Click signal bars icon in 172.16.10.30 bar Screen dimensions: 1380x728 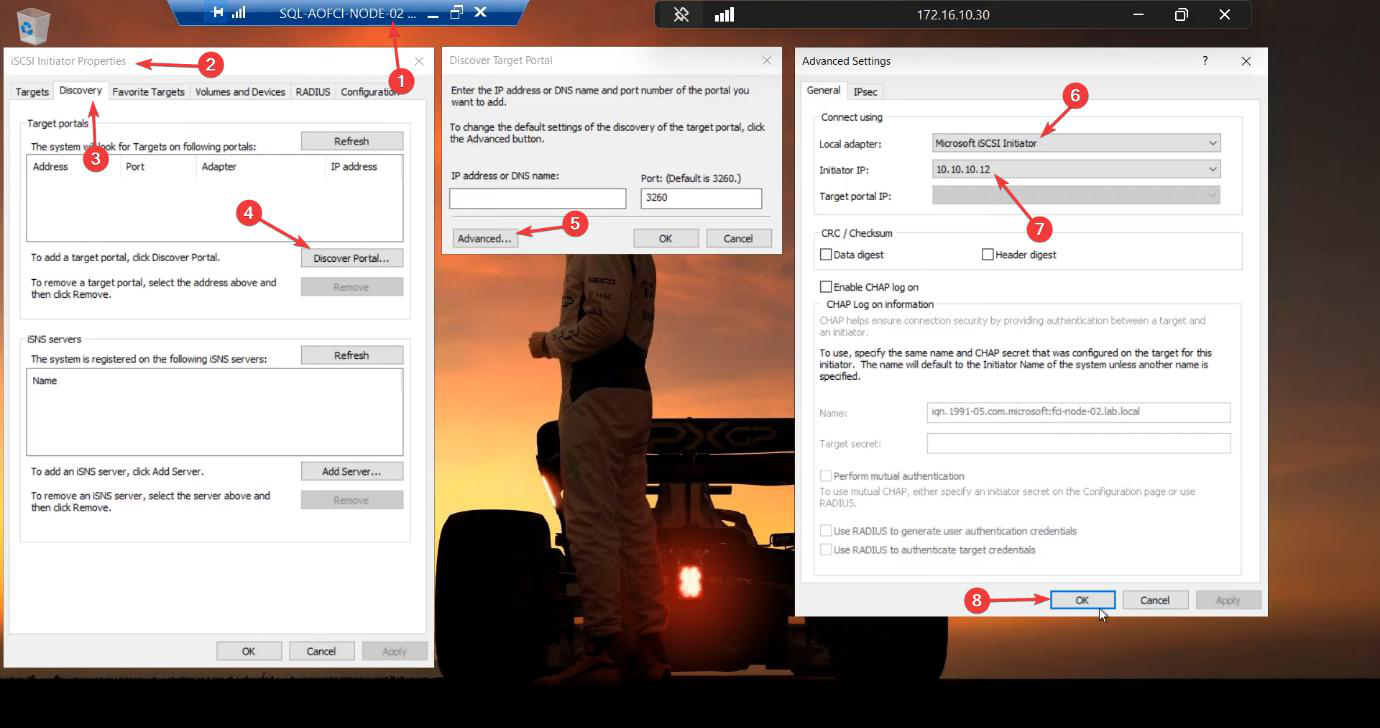[724, 15]
